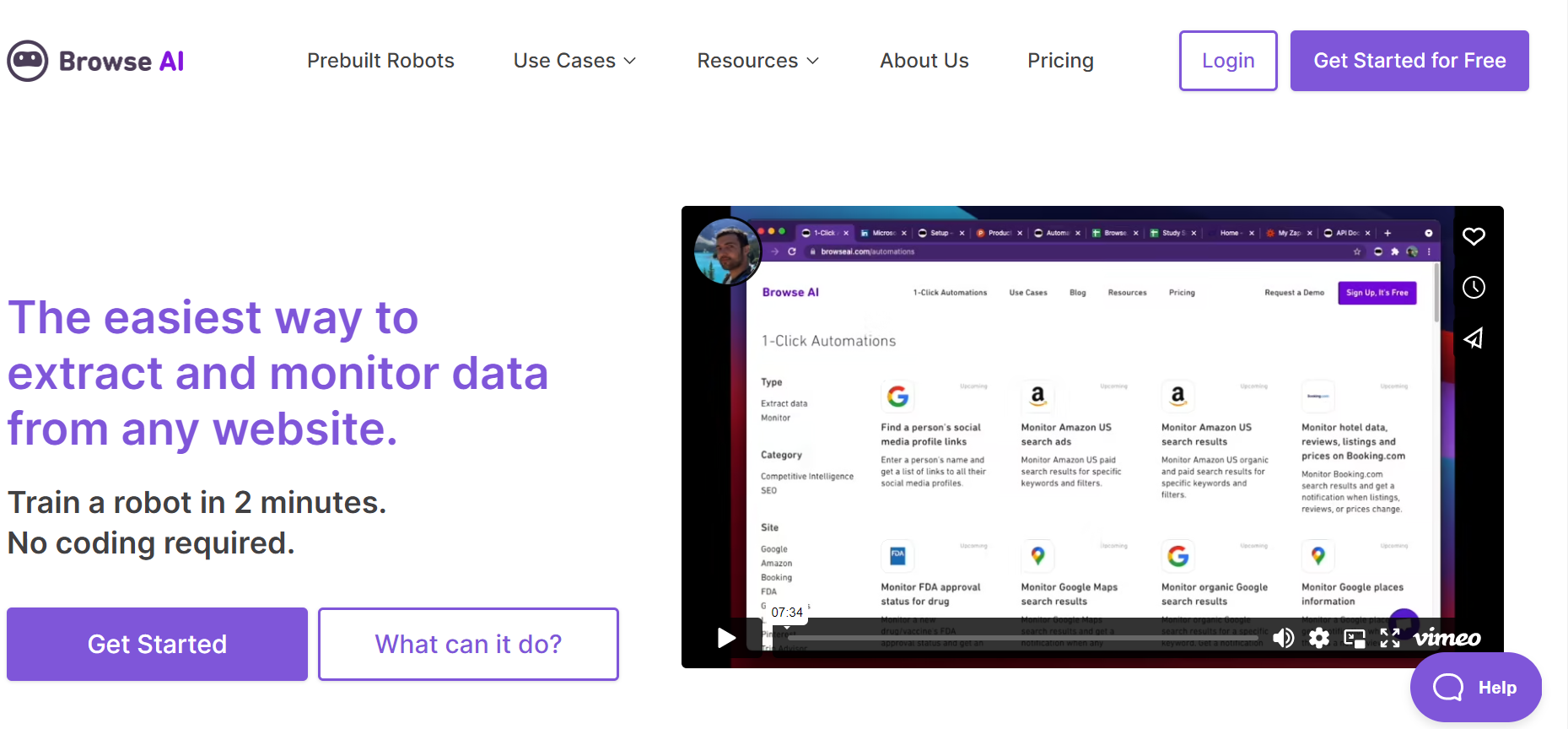Play the Vimeo demo video
Screen dimensions: 1568x729
726,638
